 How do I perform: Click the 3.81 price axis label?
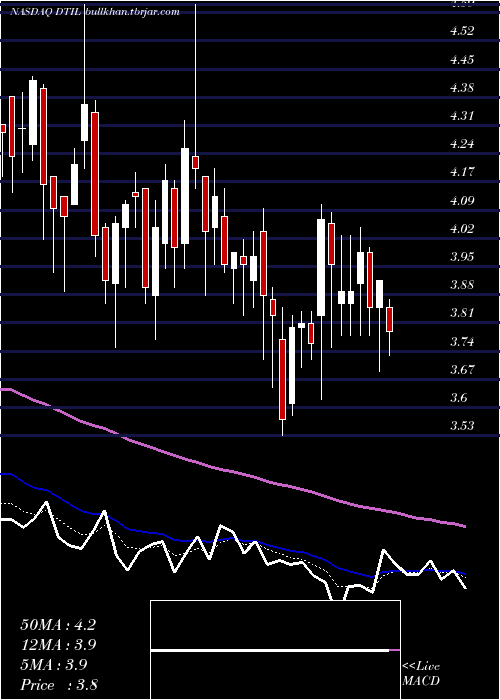click(462, 313)
